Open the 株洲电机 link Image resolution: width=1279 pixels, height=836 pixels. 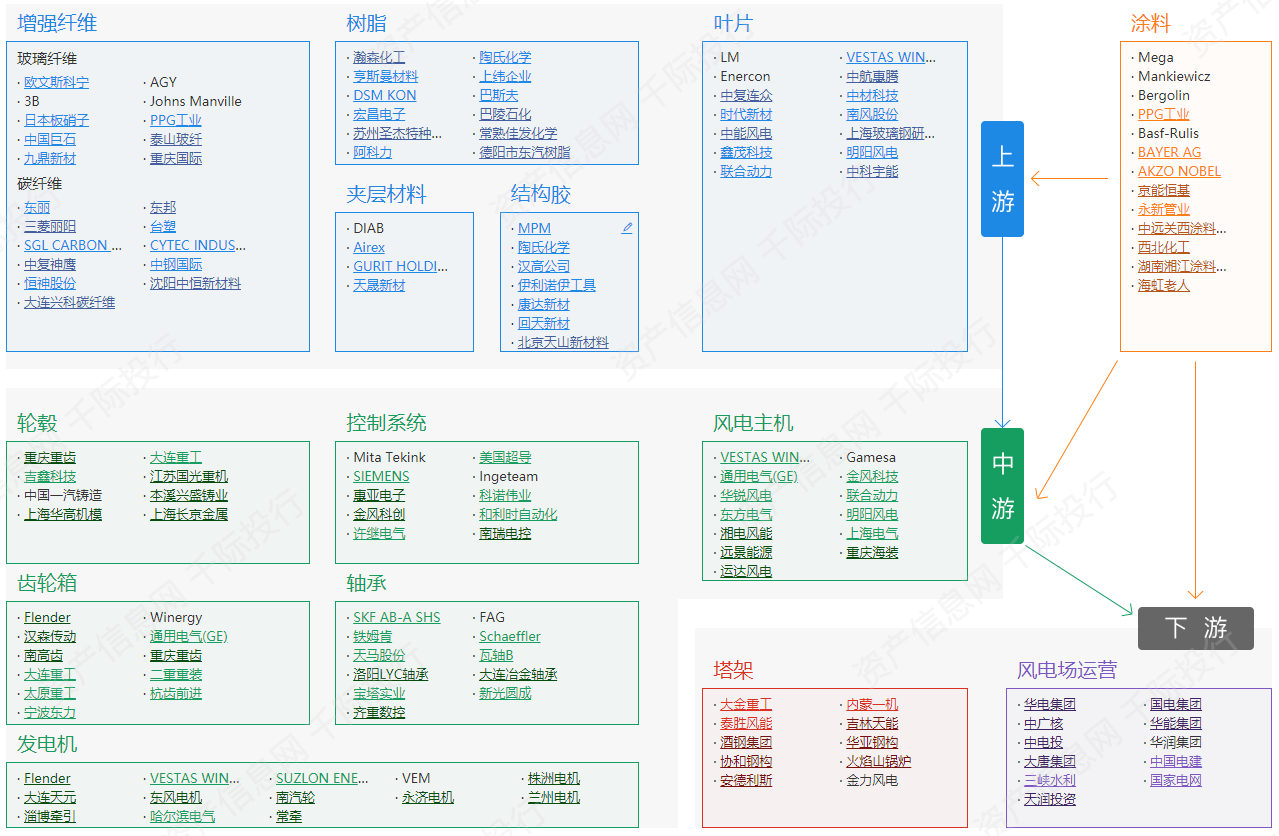(x=554, y=778)
